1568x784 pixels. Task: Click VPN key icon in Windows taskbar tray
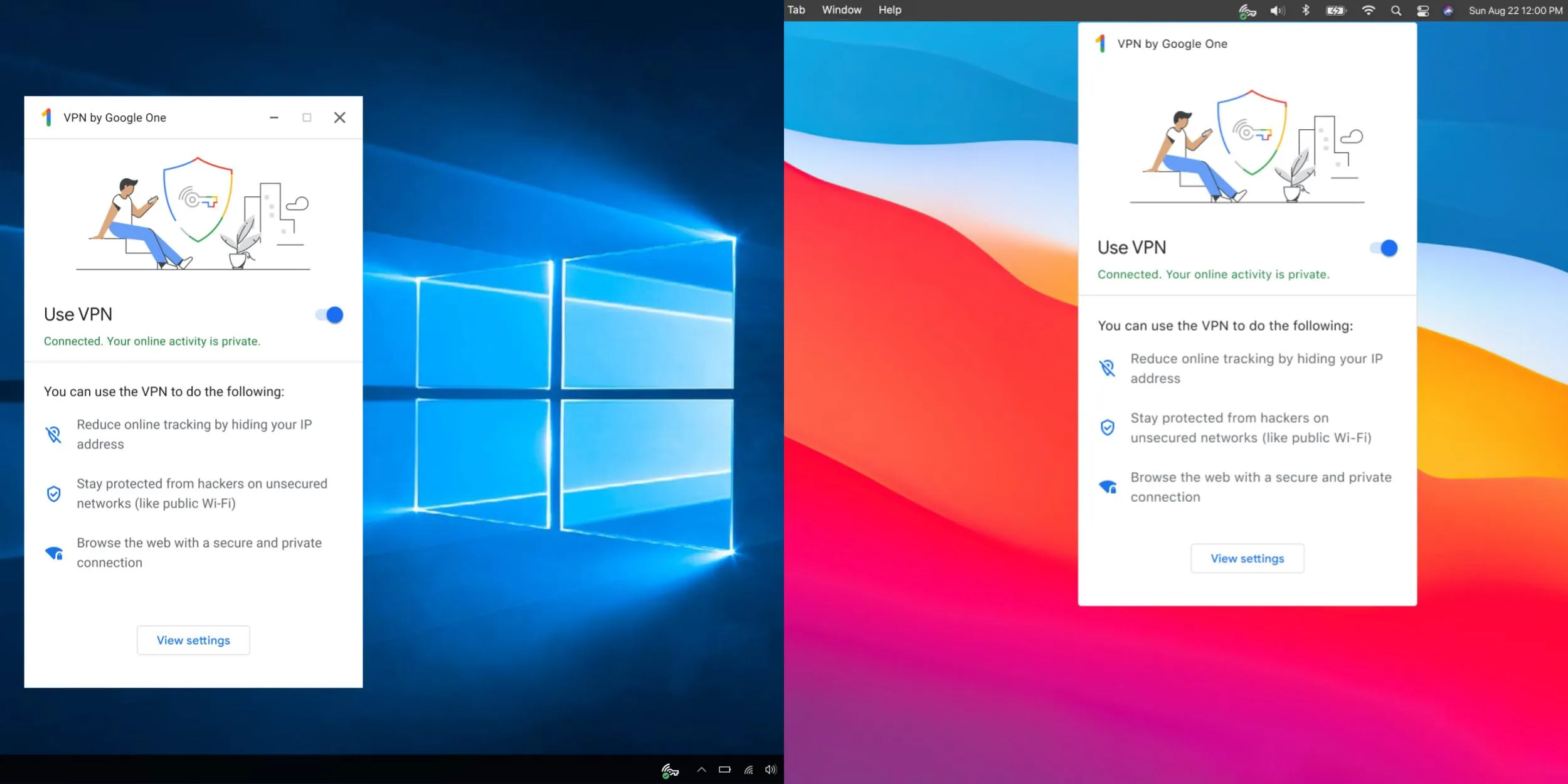click(x=670, y=770)
